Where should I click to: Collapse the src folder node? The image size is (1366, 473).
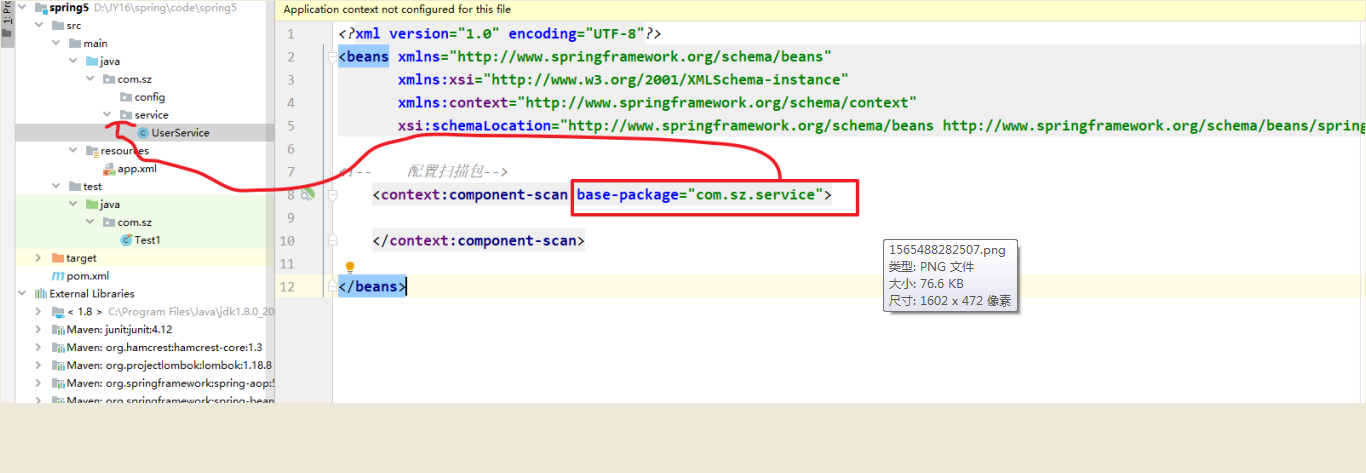(x=39, y=26)
